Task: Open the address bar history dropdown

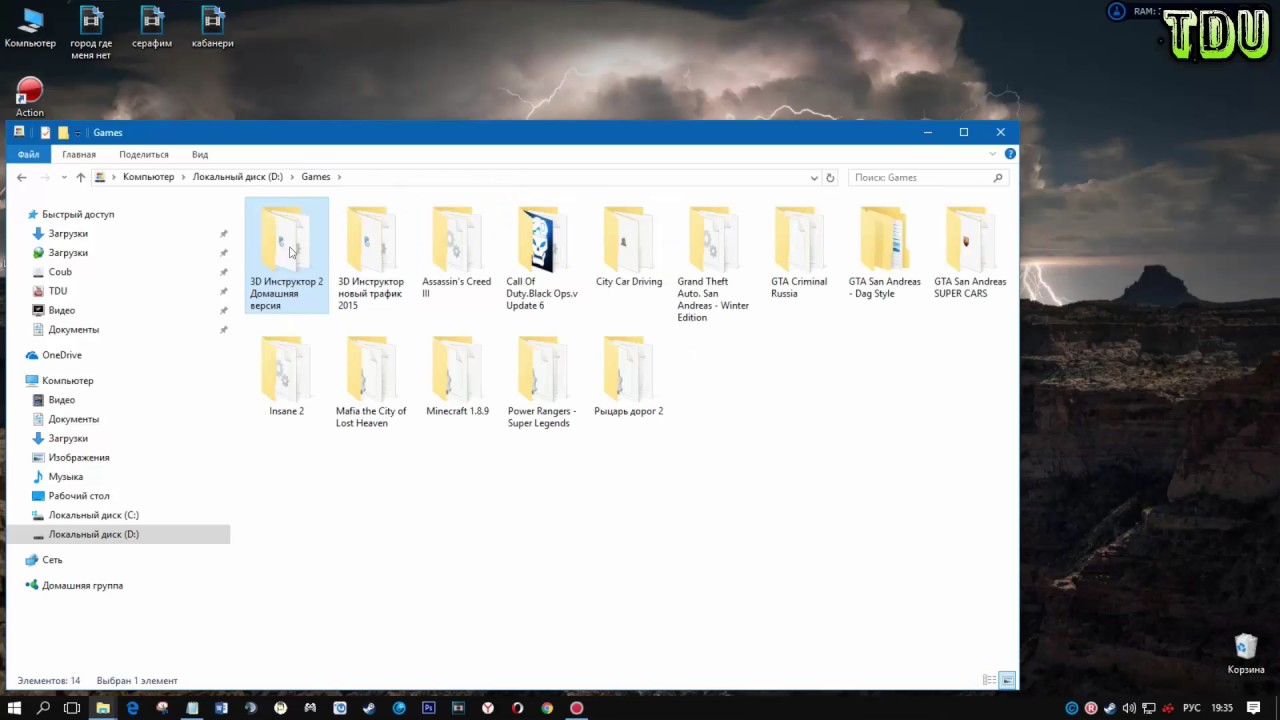Action: click(814, 177)
